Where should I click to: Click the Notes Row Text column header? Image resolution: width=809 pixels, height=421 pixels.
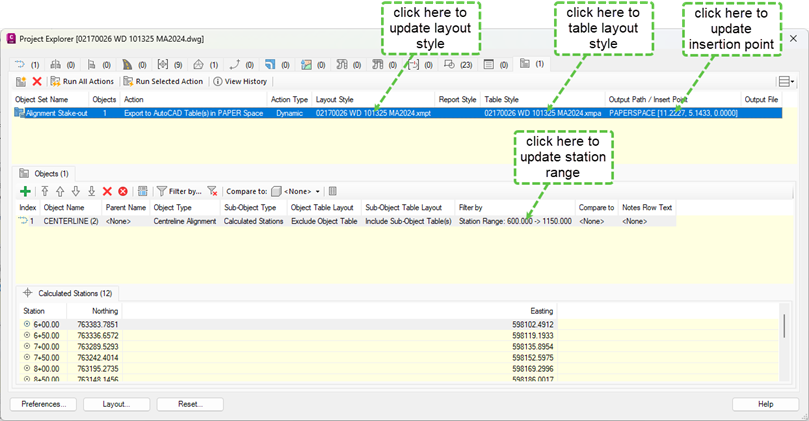[647, 207]
